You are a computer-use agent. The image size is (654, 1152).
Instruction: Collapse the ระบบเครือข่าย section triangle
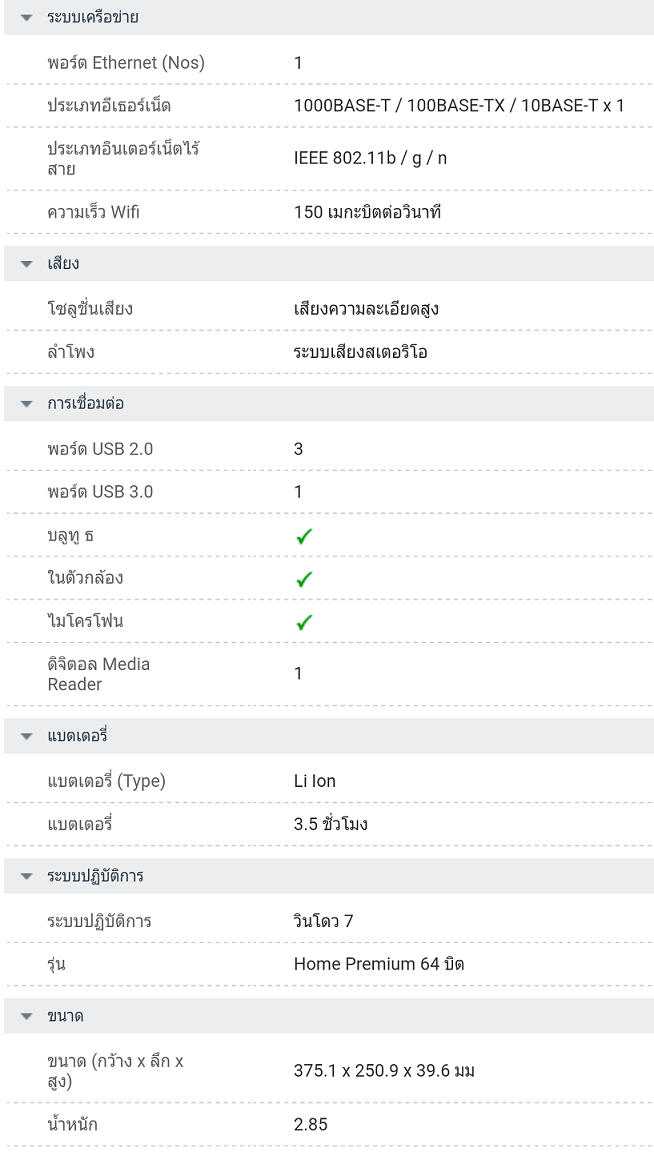point(27,18)
